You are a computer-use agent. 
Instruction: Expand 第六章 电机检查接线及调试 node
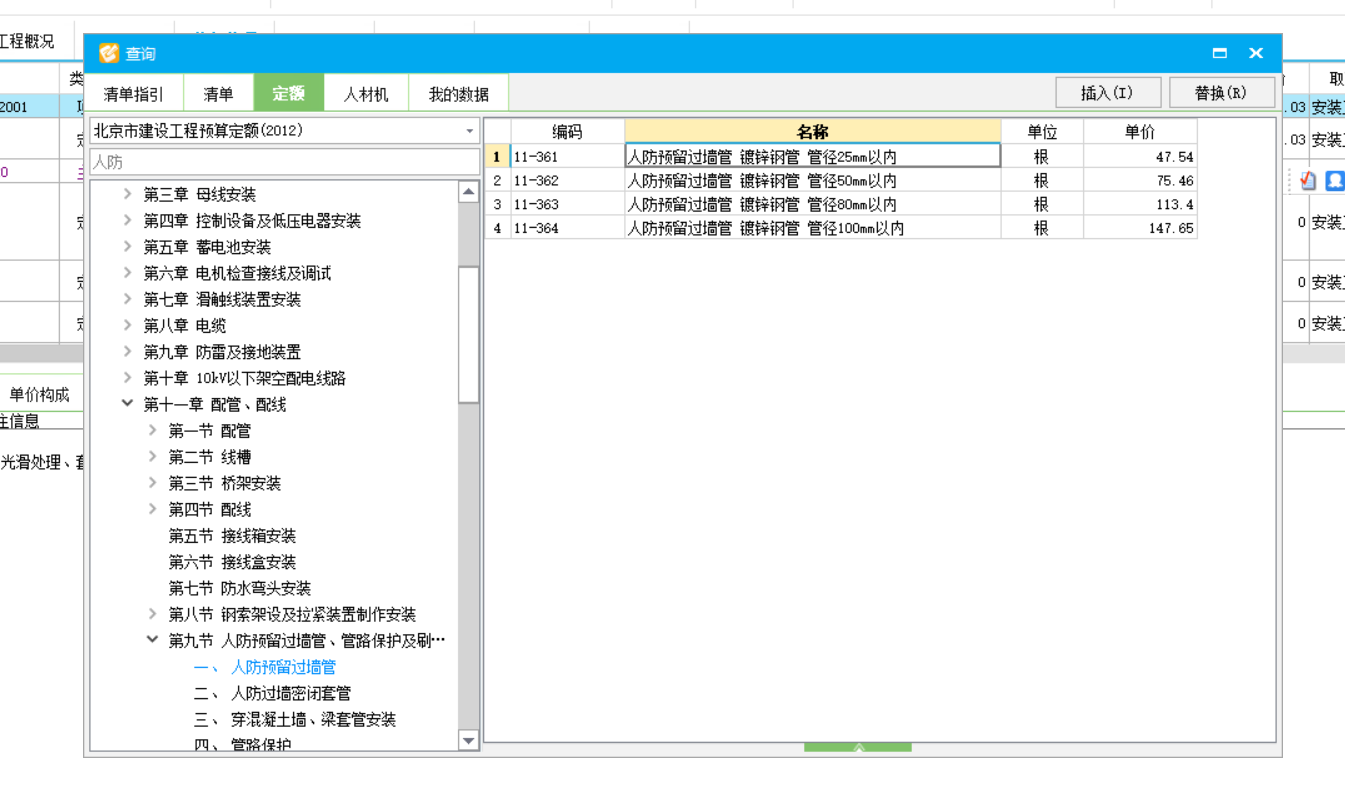[x=127, y=272]
